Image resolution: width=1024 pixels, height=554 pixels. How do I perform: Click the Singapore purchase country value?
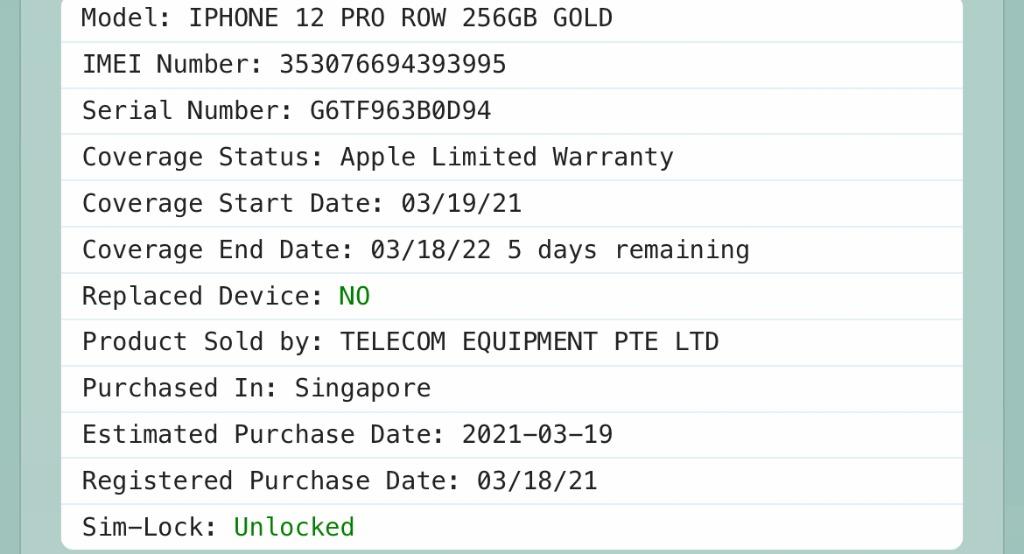pos(362,388)
